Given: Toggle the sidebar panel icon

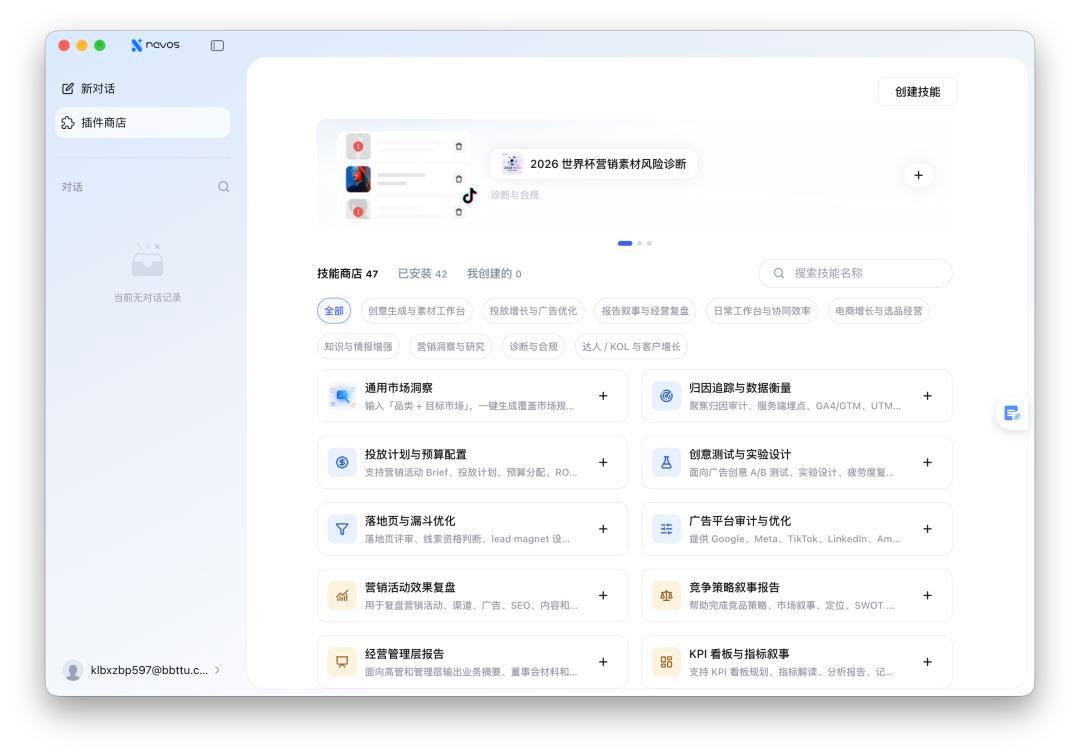Looking at the screenshot, I should pyautogui.click(x=217, y=45).
